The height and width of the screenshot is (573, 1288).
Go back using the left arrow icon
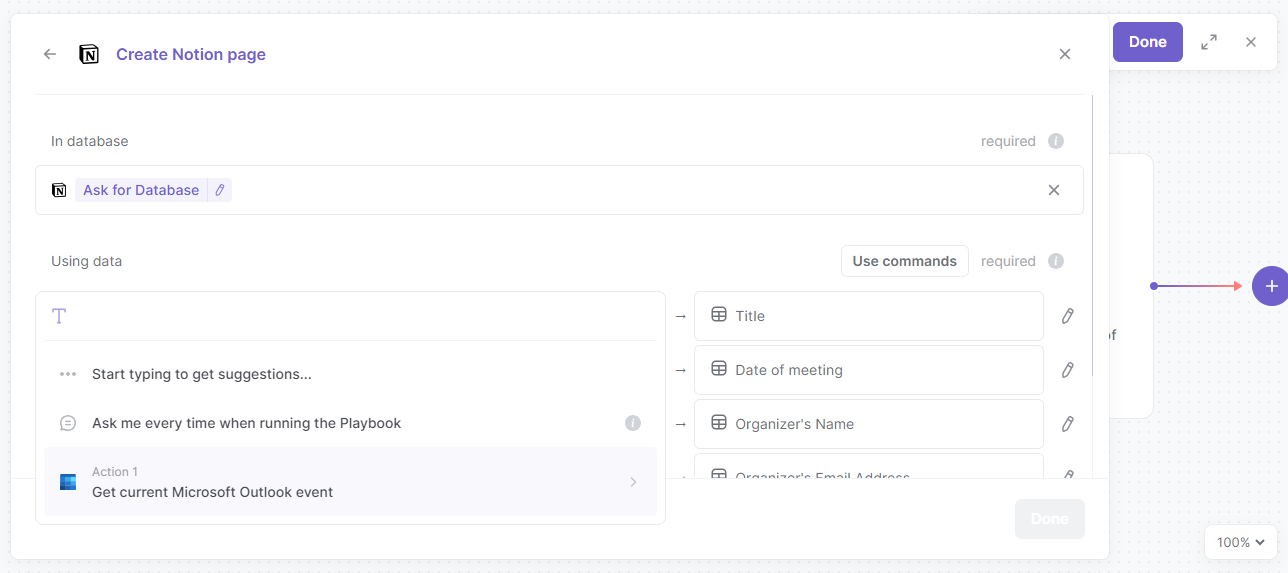pyautogui.click(x=50, y=54)
